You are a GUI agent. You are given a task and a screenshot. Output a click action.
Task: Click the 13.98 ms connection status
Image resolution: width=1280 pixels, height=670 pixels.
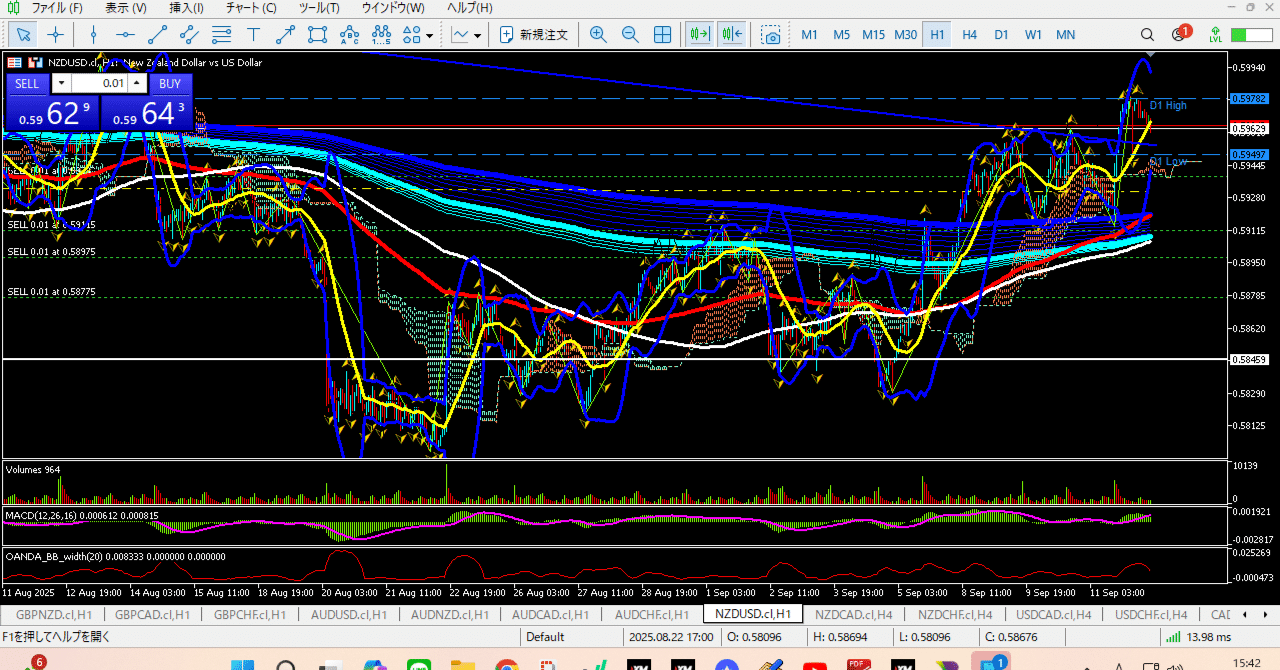pyautogui.click(x=1199, y=637)
